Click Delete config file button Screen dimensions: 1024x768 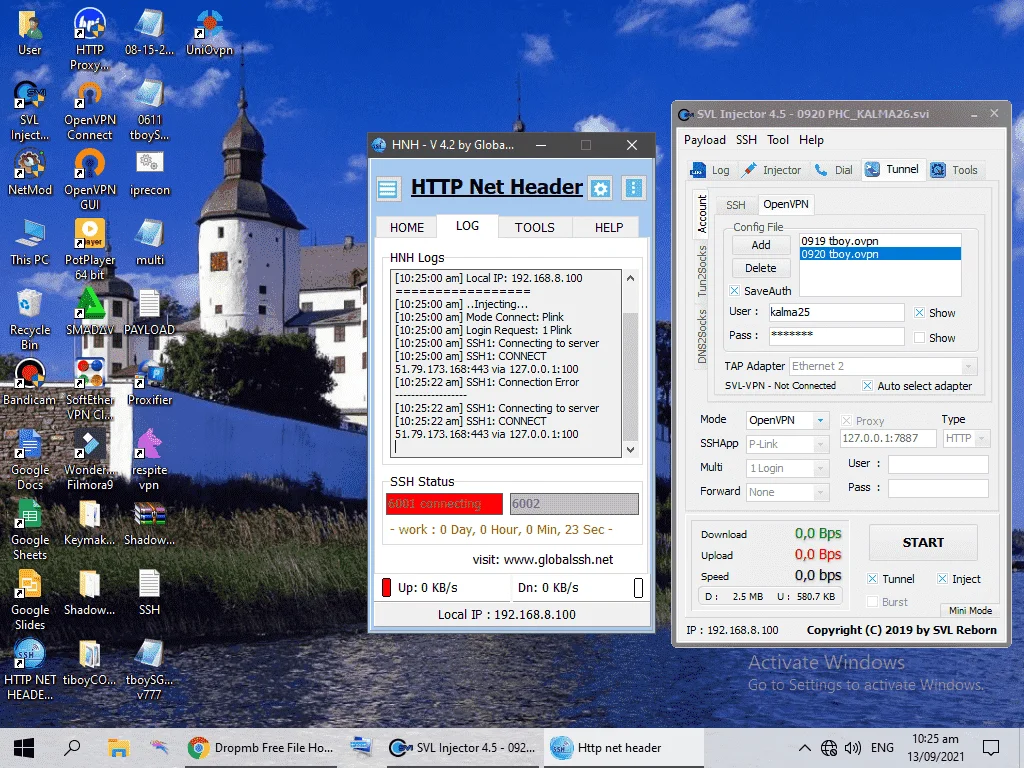(x=761, y=268)
